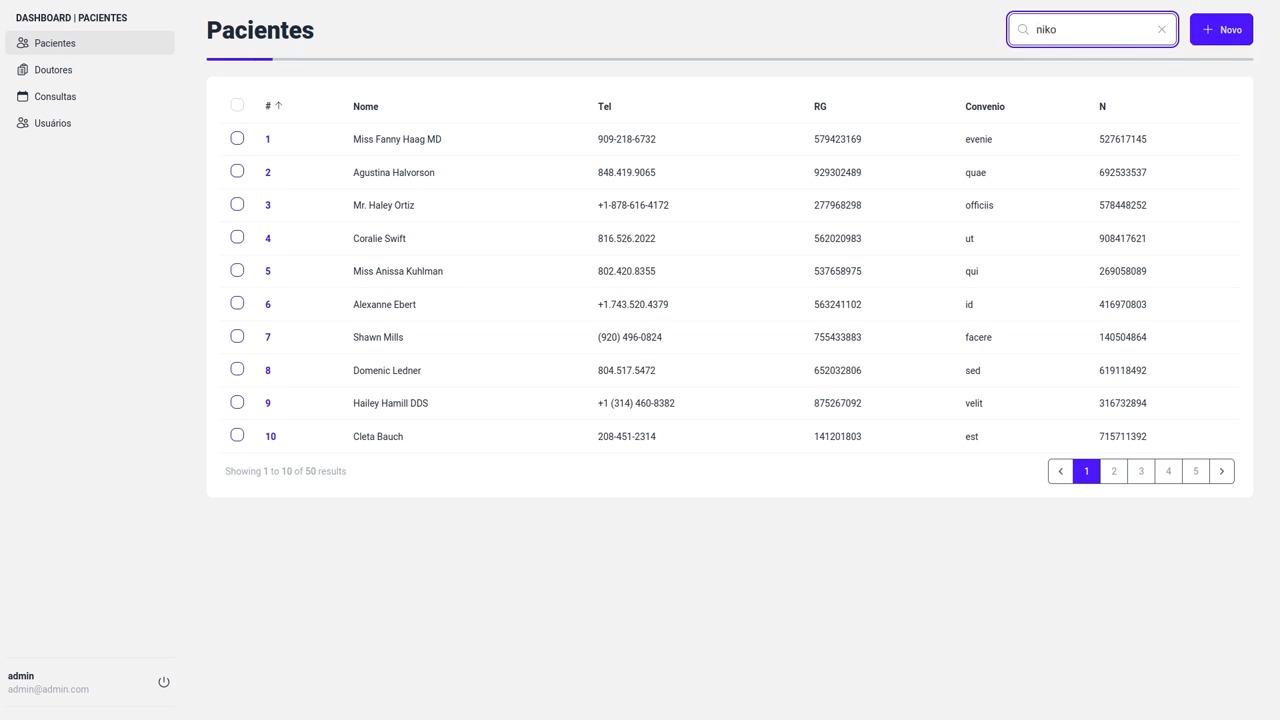Open Usuários in the sidebar
Image resolution: width=1280 pixels, height=720 pixels.
90,123
